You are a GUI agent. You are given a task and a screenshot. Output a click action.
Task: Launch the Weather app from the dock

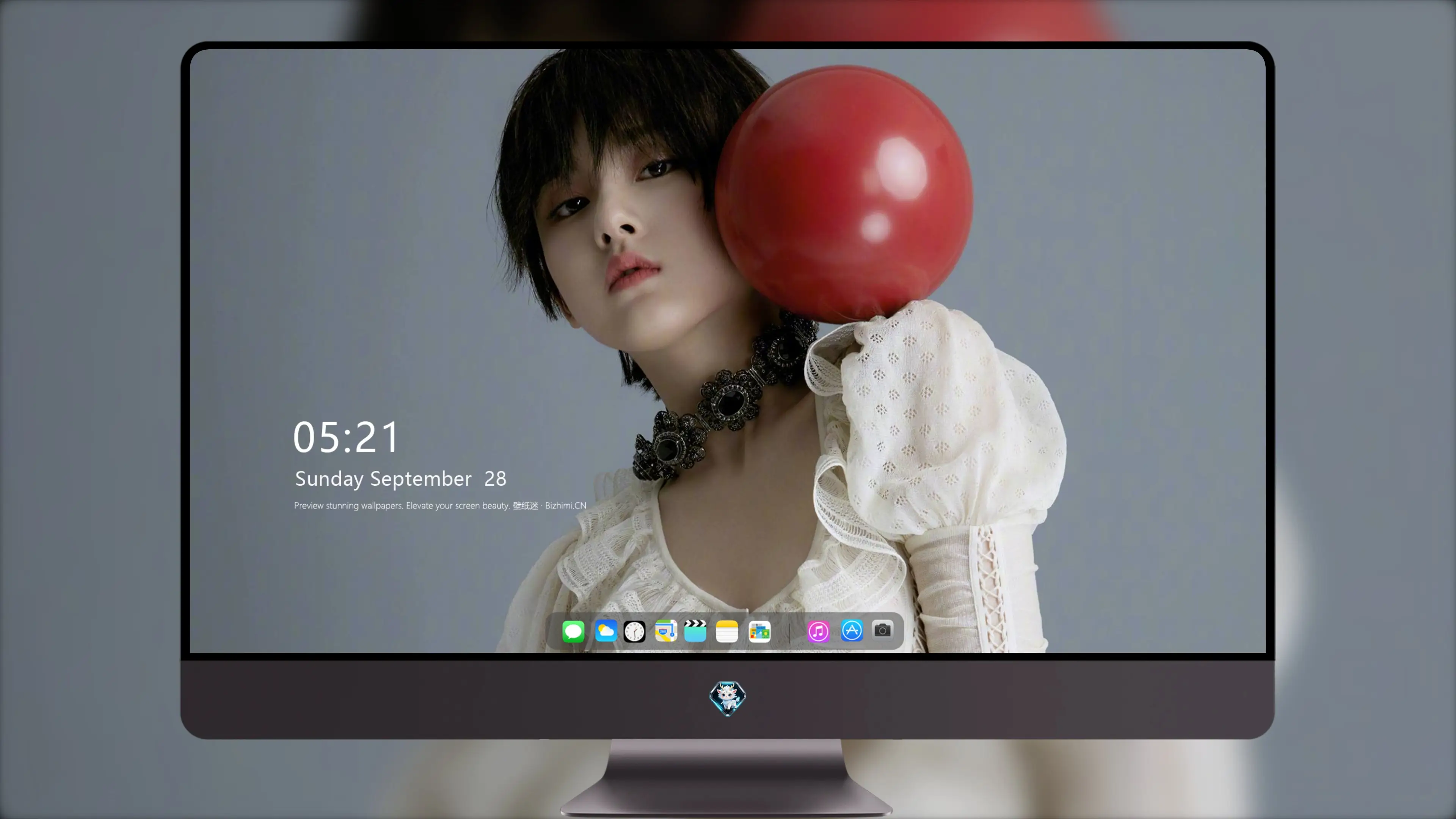click(606, 631)
